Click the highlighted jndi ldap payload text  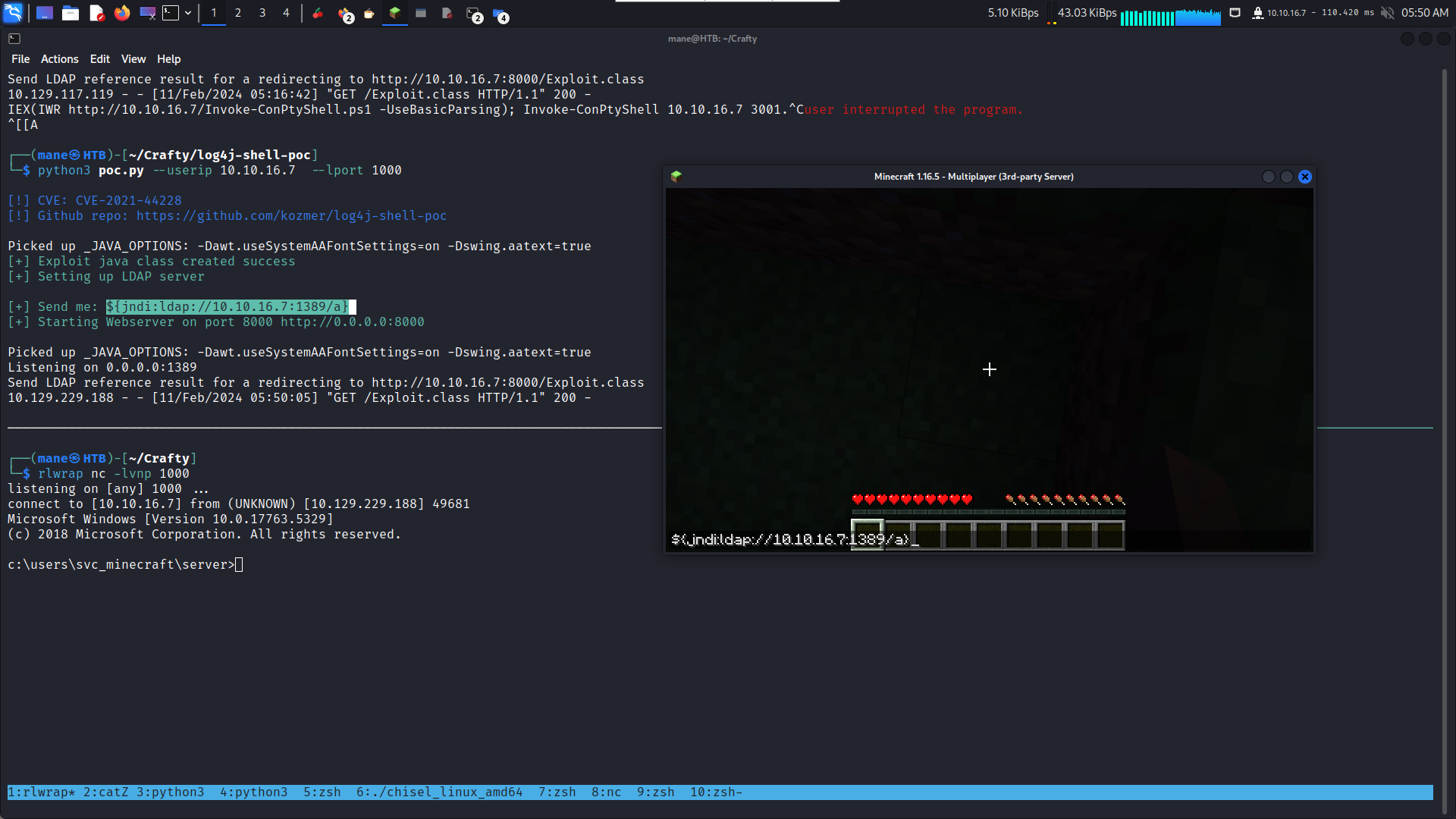[227, 307]
